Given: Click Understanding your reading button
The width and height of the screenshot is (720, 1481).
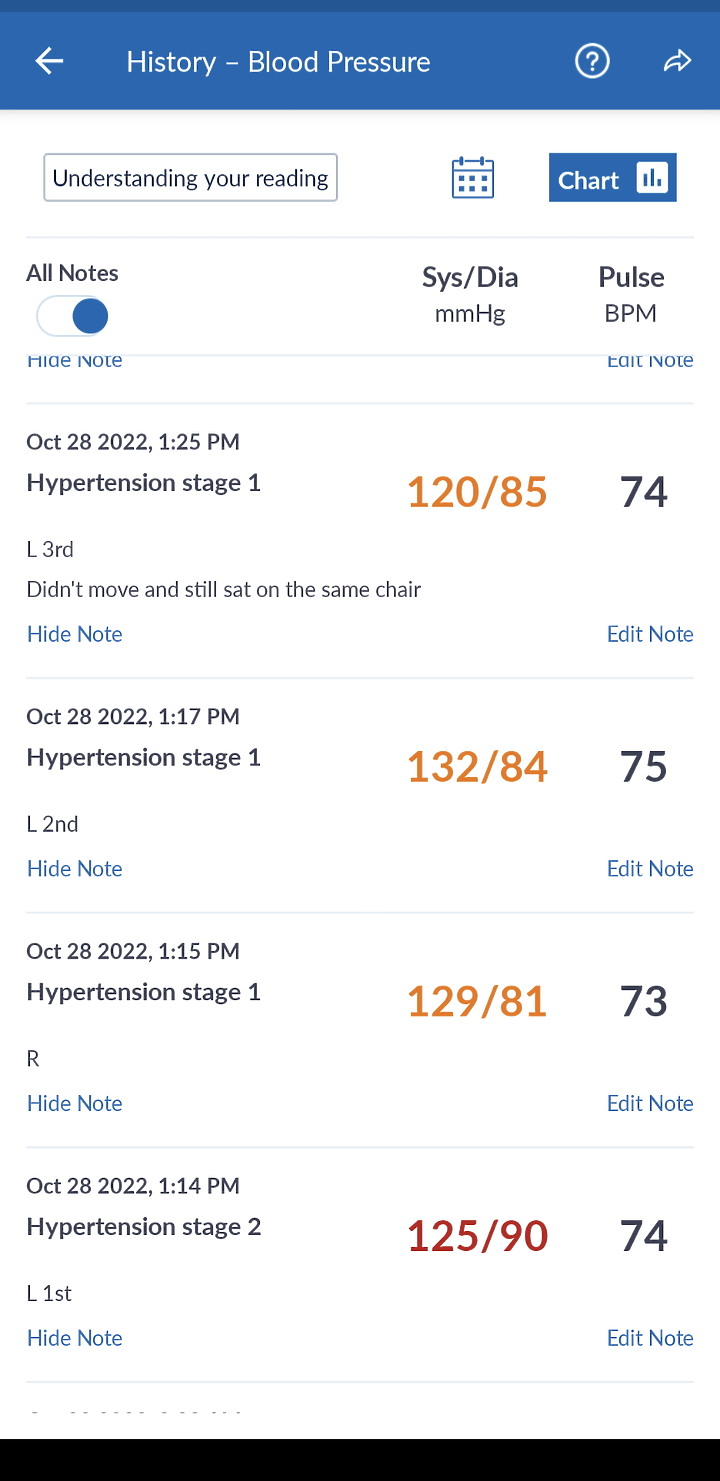Looking at the screenshot, I should click(x=190, y=178).
